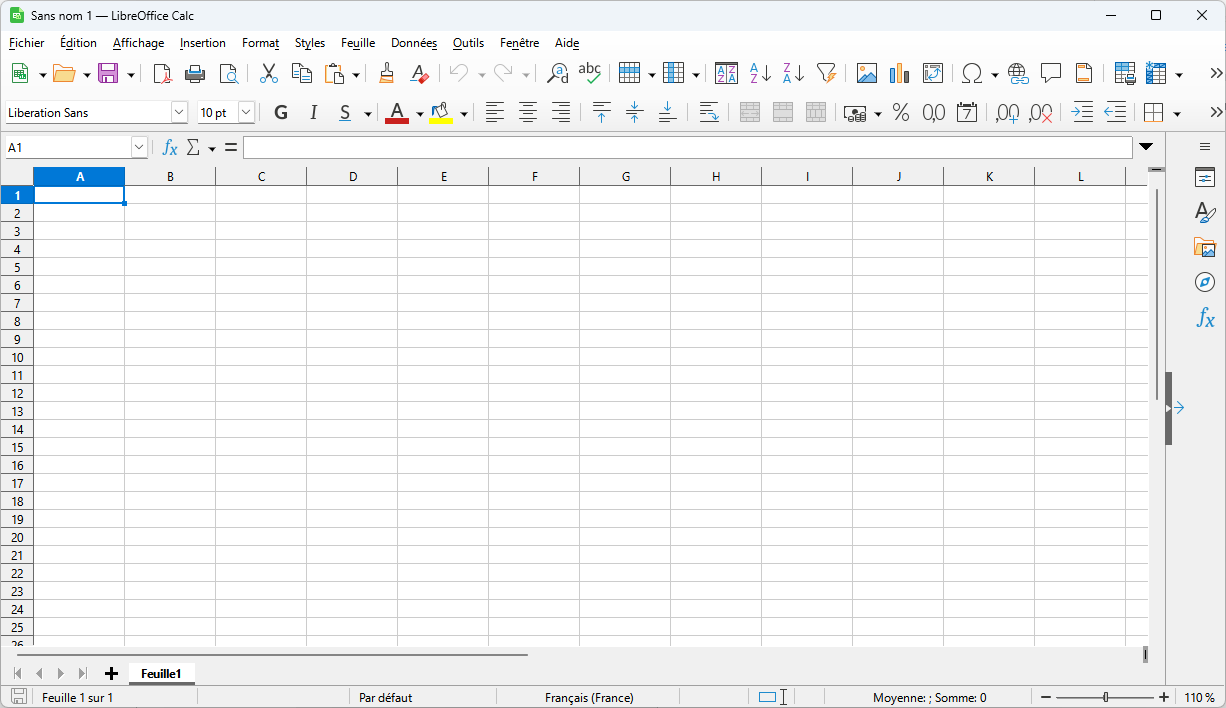Toggle Bold formatting (G button)

[281, 113]
